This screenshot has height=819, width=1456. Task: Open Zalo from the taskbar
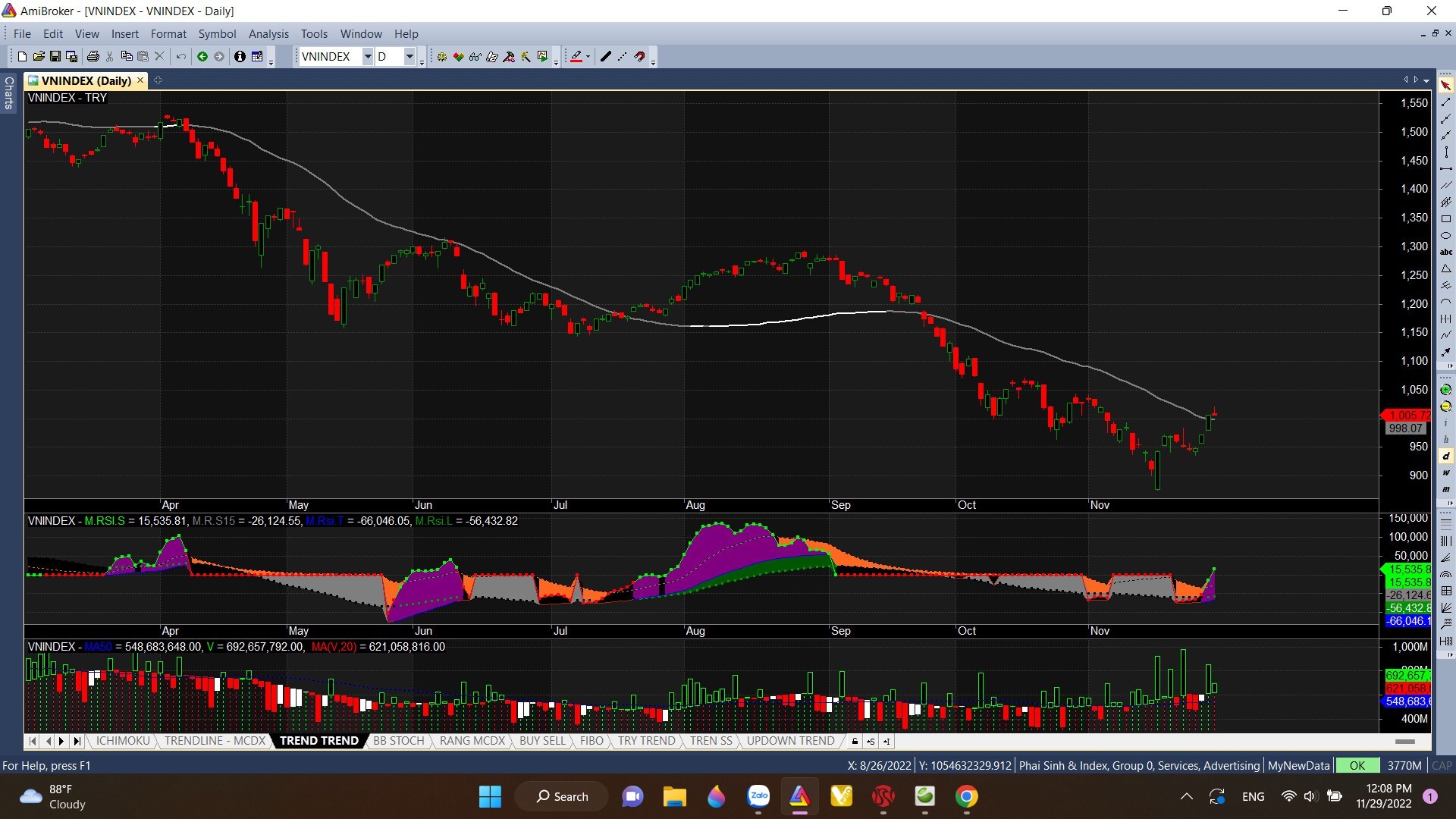pyautogui.click(x=758, y=797)
